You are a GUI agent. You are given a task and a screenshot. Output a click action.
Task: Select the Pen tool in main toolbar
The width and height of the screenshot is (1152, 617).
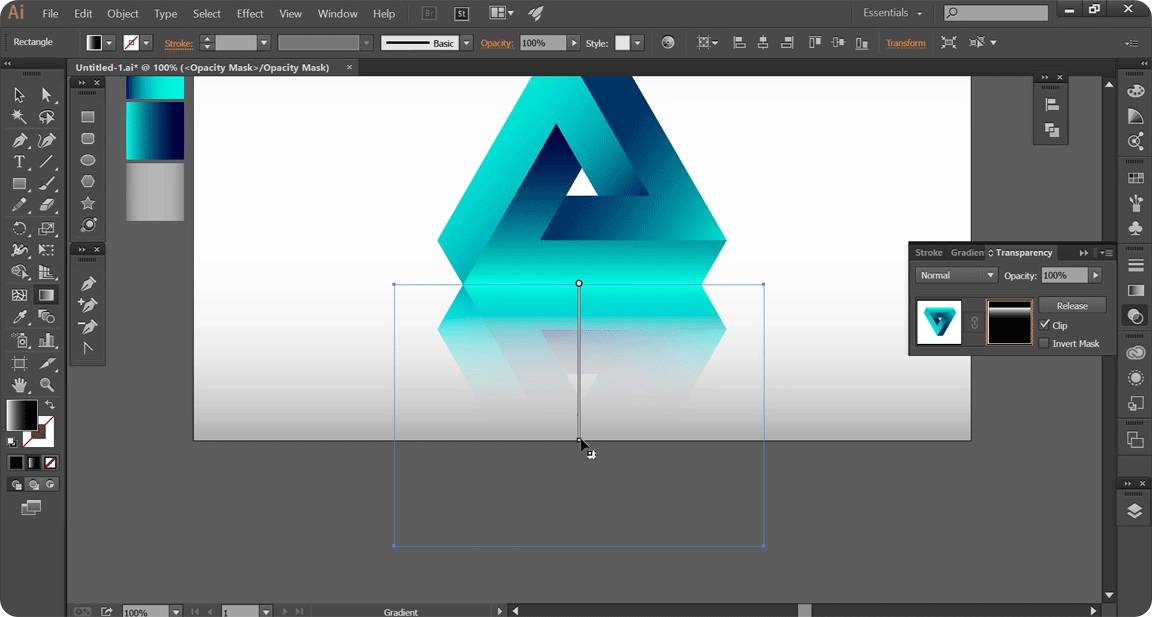click(19, 140)
